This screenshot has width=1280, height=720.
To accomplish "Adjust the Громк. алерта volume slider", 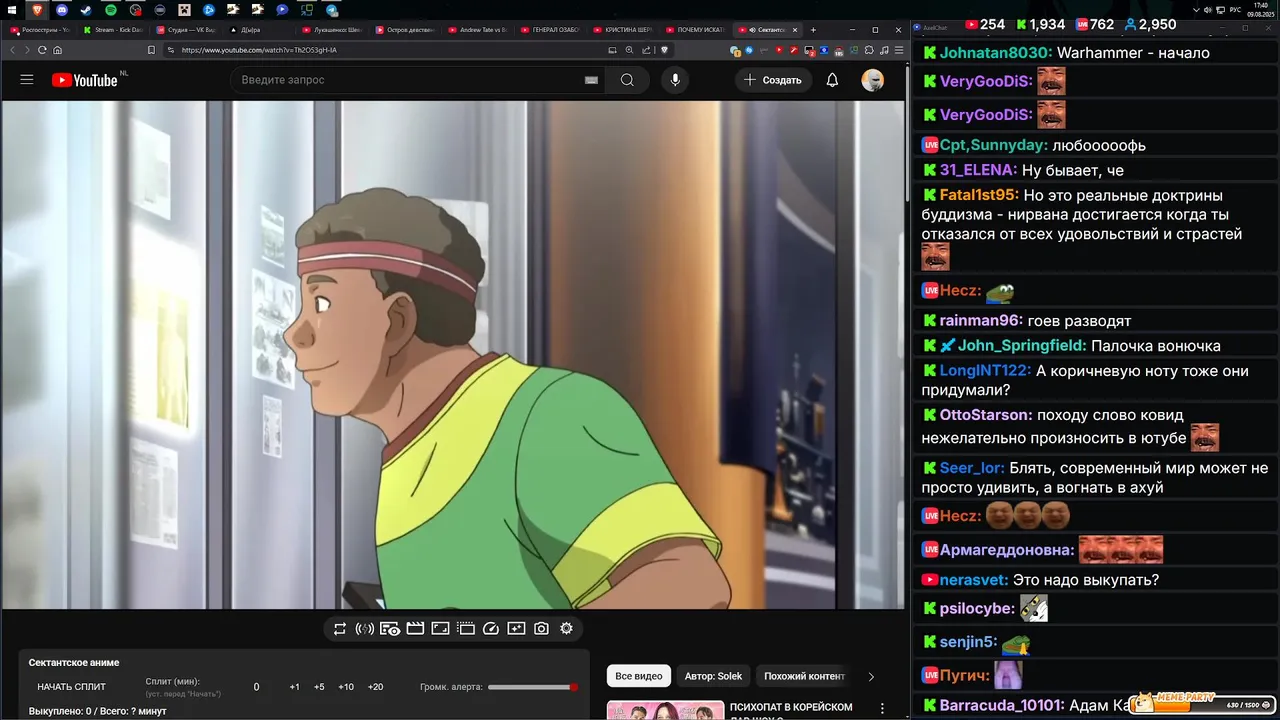I will tap(532, 687).
